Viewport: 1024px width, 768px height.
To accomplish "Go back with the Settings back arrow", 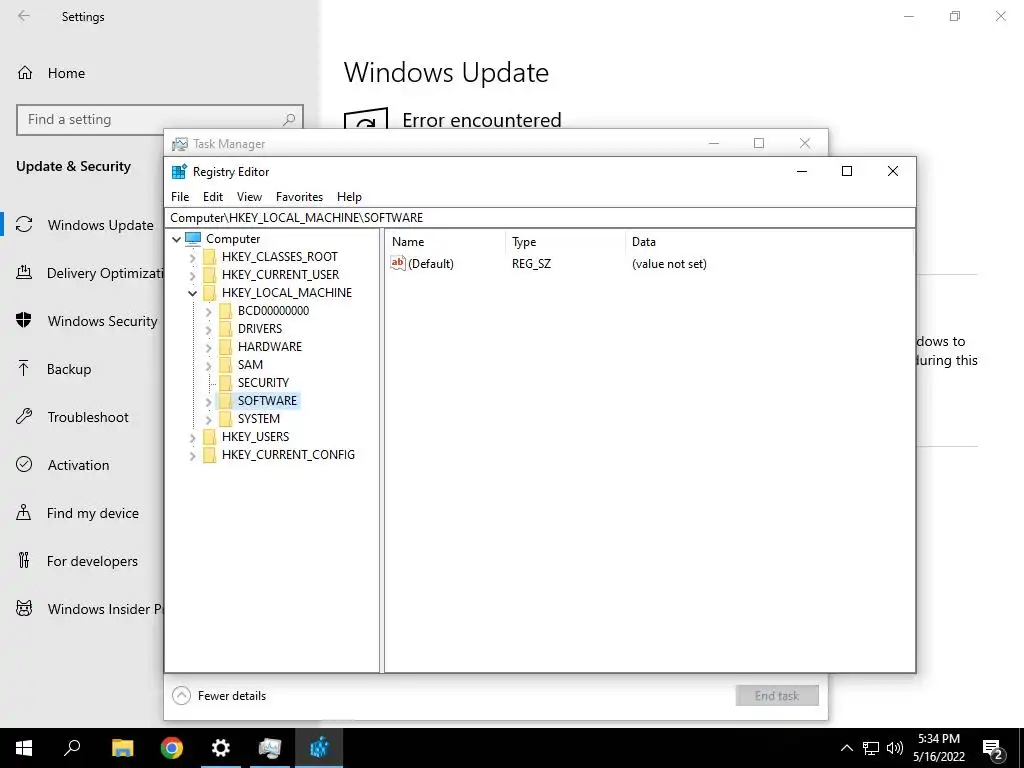I will [24, 16].
